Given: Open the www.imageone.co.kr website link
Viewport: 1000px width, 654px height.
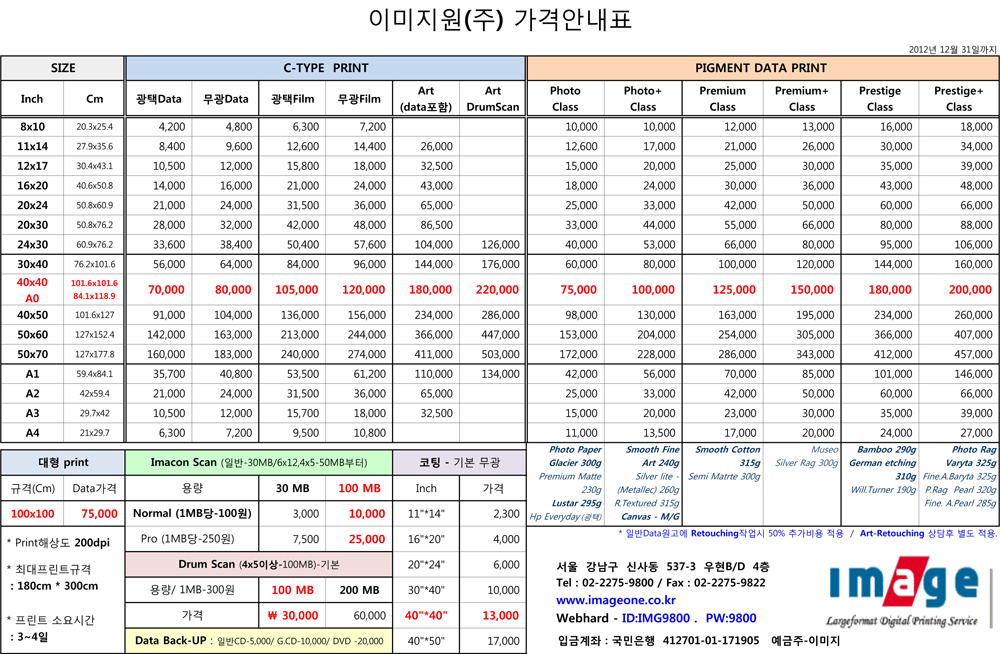Looking at the screenshot, I should click(615, 600).
